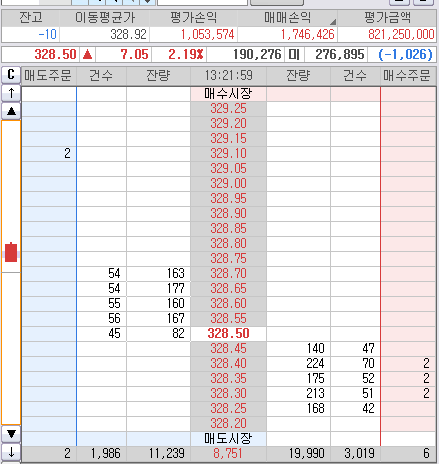Screen dimensions: 439x464
Task: Click trading profit 1,746,426
Action: (x=307, y=34)
